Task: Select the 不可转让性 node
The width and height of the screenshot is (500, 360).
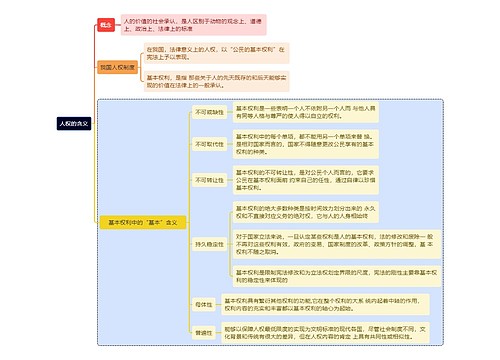Action: click(x=209, y=180)
